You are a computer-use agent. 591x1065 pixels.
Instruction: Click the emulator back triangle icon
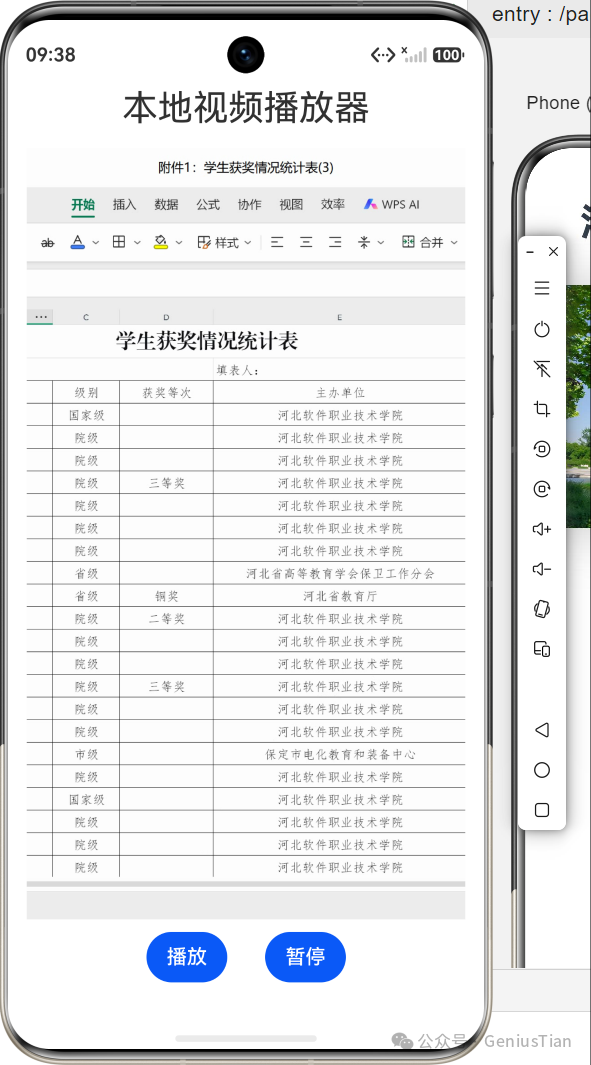541,730
